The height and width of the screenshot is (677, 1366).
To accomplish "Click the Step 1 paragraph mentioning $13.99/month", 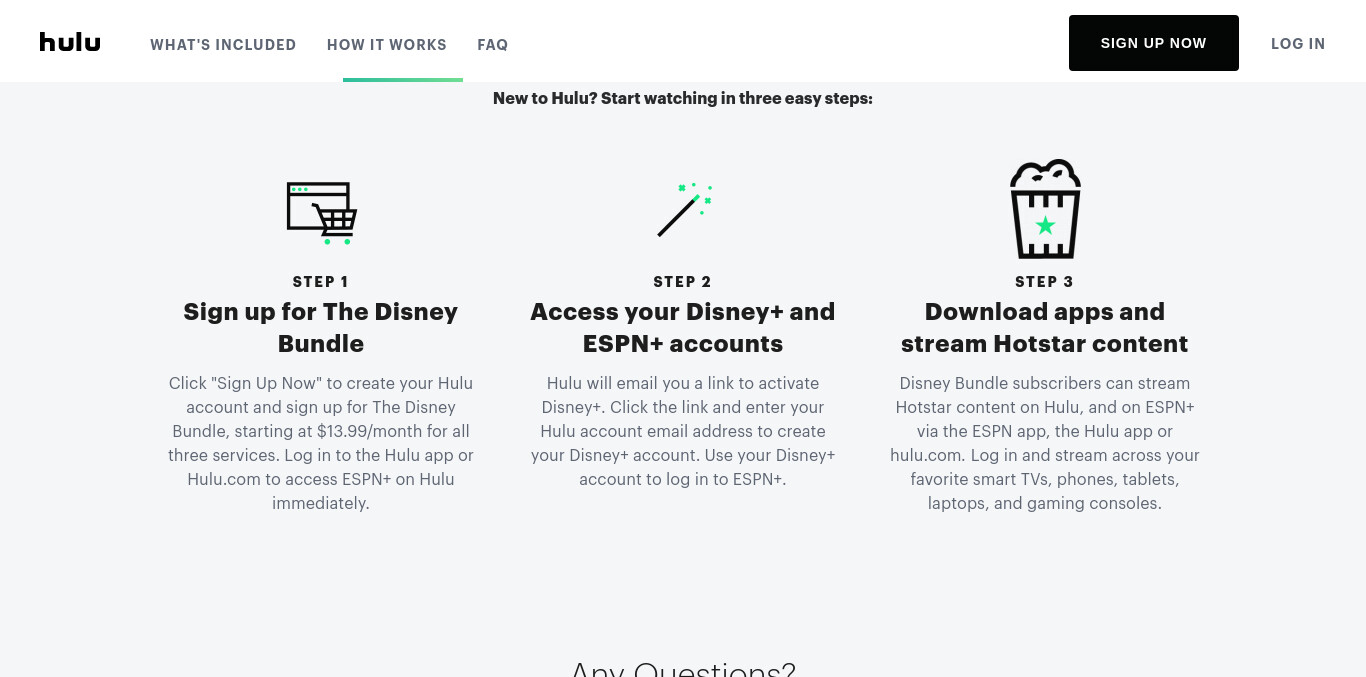I will pos(321,443).
